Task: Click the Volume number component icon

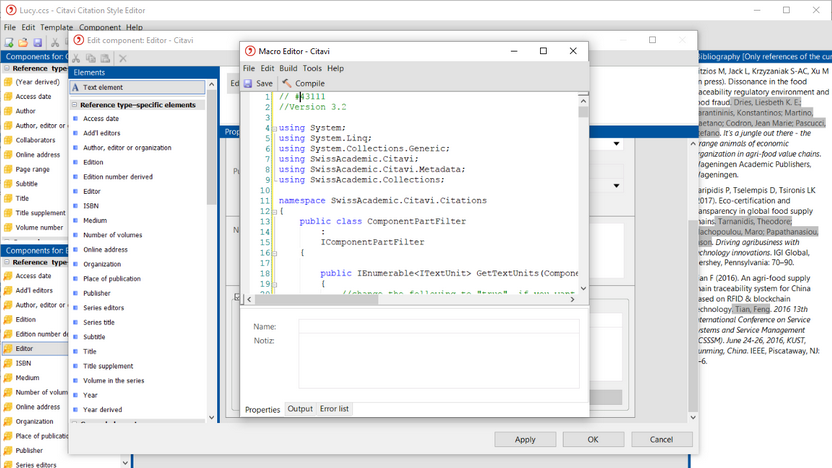Action: (x=8, y=227)
